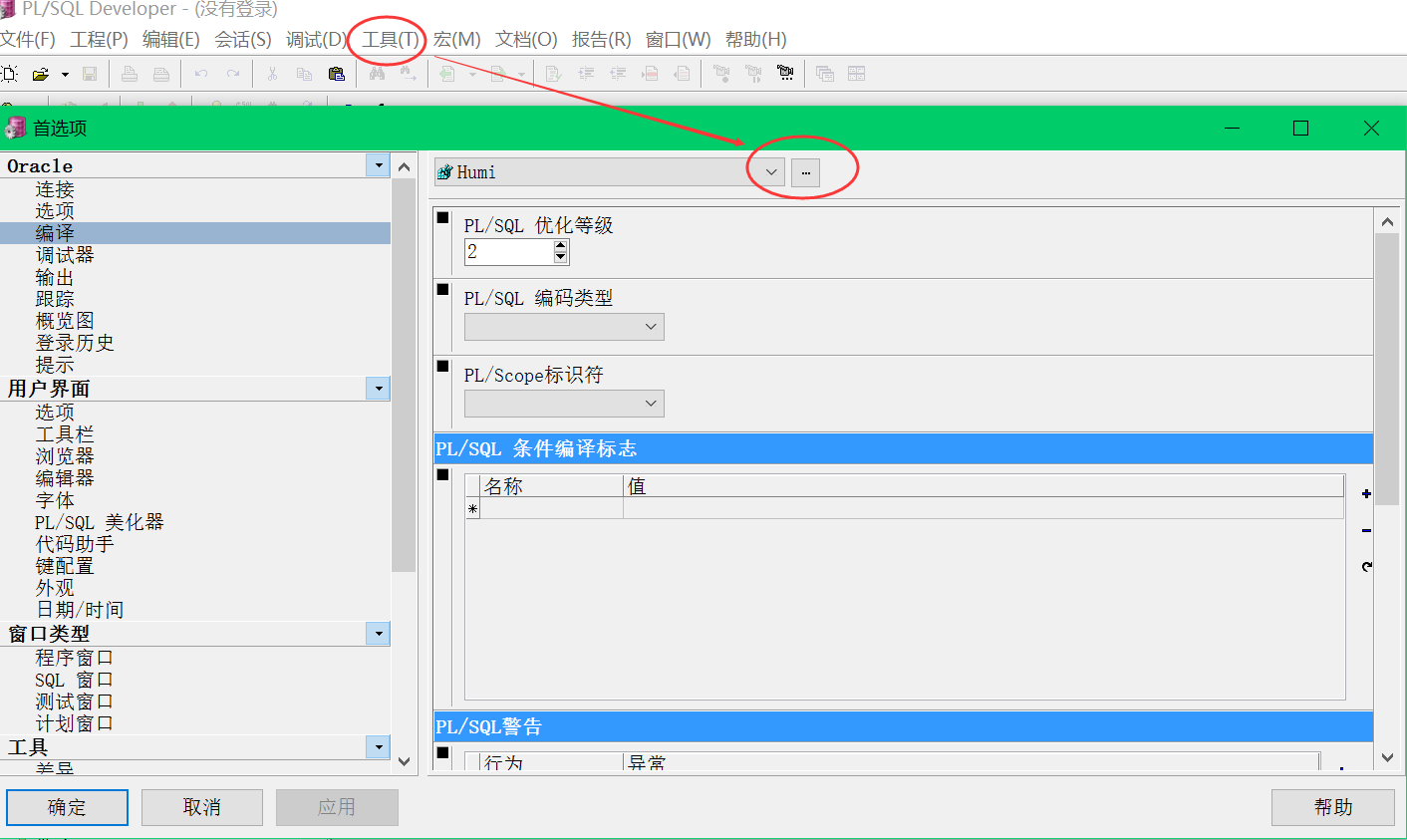Click the Print setup toolbar icon
This screenshot has width=1407, height=840.
(161, 74)
